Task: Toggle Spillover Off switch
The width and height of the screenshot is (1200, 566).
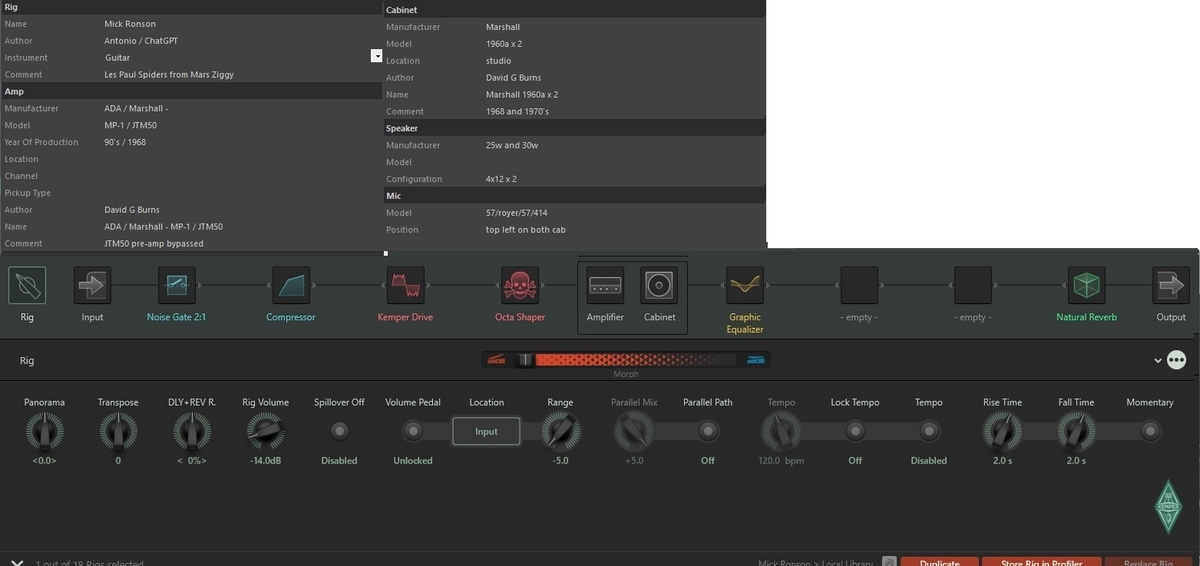Action: point(340,431)
